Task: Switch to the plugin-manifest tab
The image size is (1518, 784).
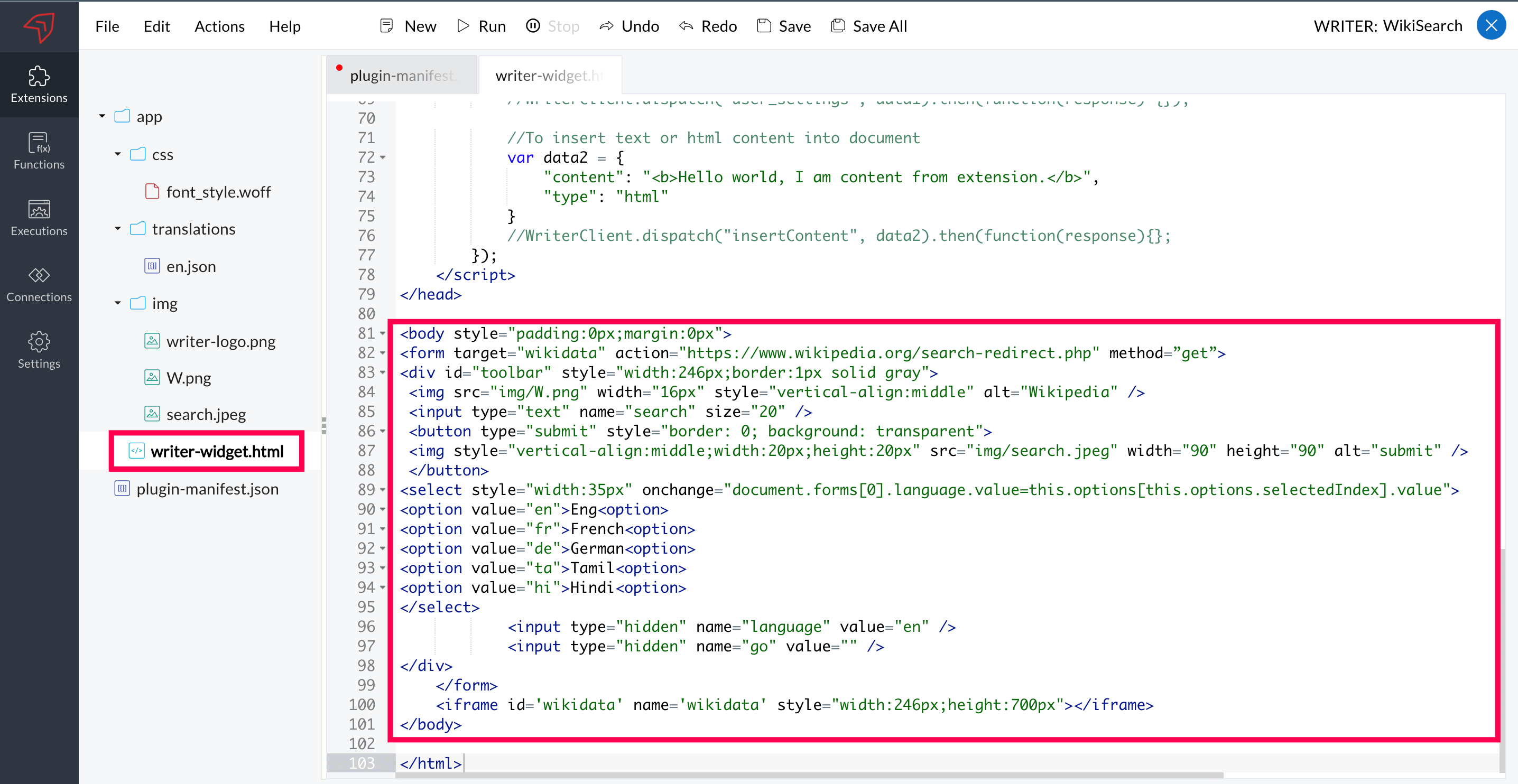Action: click(402, 76)
